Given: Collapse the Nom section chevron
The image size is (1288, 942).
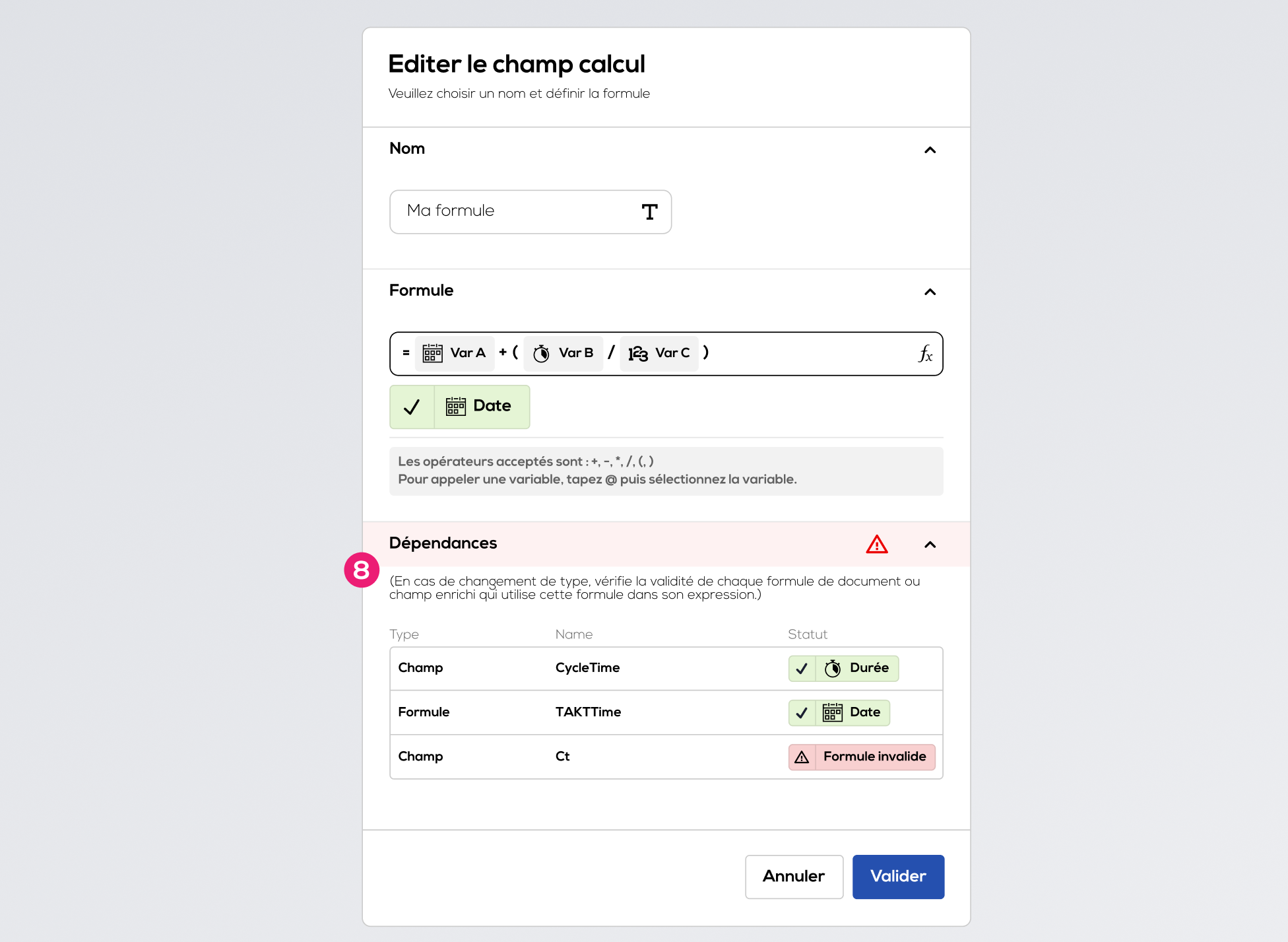Looking at the screenshot, I should coord(930,150).
